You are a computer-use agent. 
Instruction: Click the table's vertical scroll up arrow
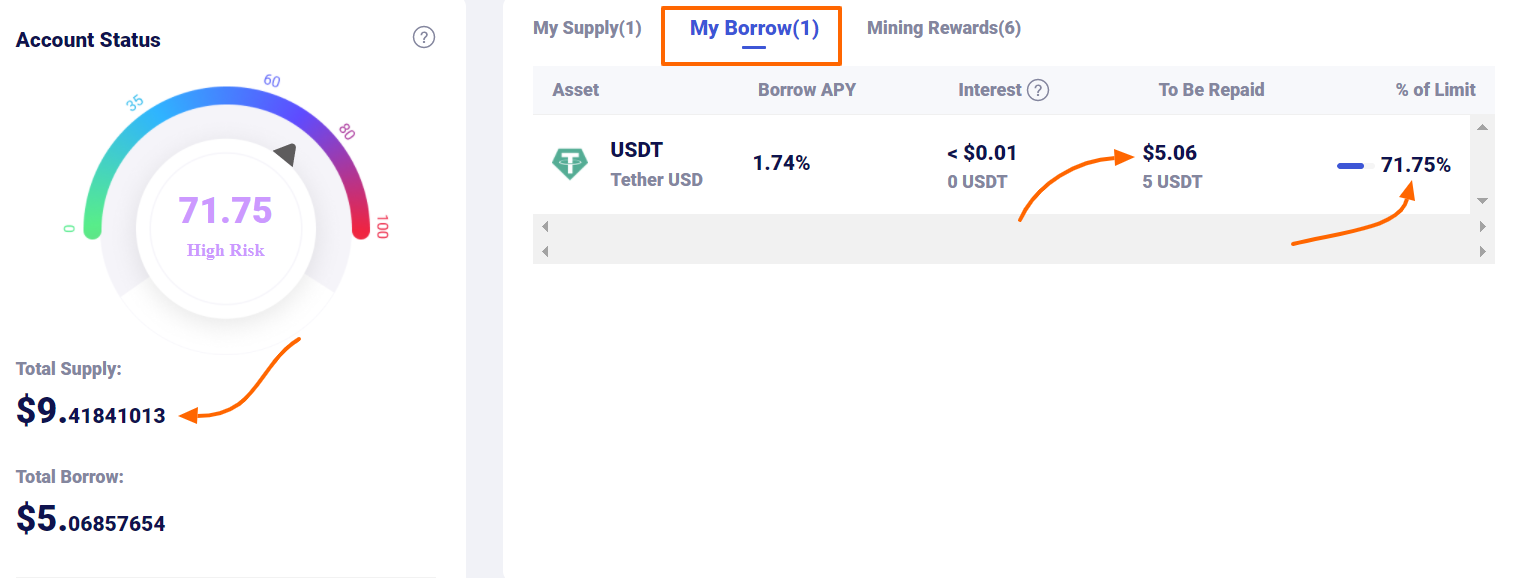1482,127
